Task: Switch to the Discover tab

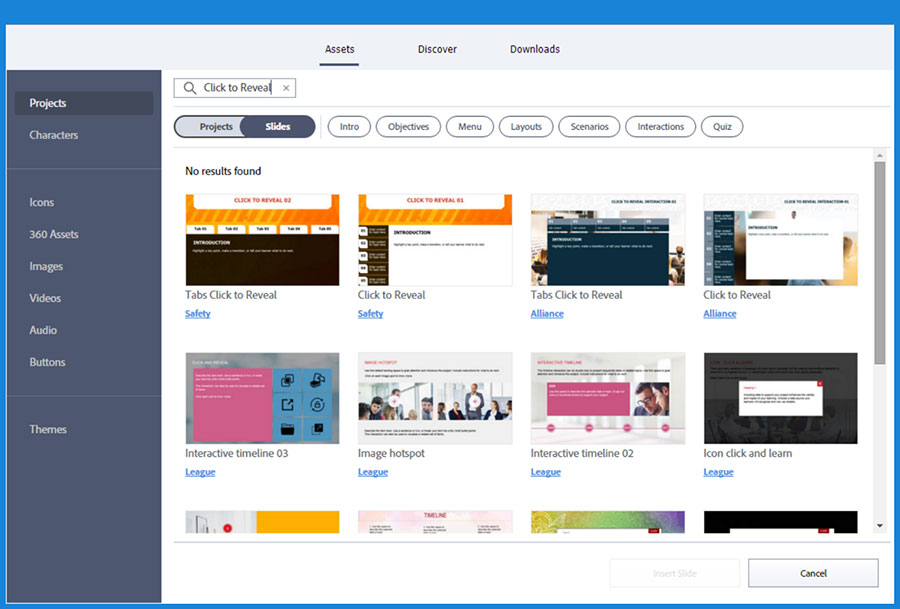Action: click(x=437, y=49)
